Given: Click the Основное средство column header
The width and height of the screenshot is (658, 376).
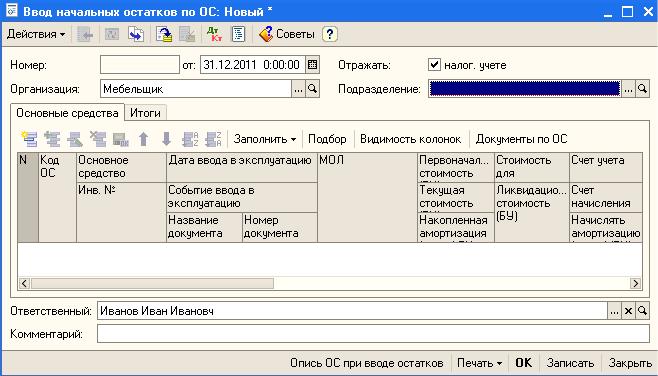Looking at the screenshot, I should [122, 168].
